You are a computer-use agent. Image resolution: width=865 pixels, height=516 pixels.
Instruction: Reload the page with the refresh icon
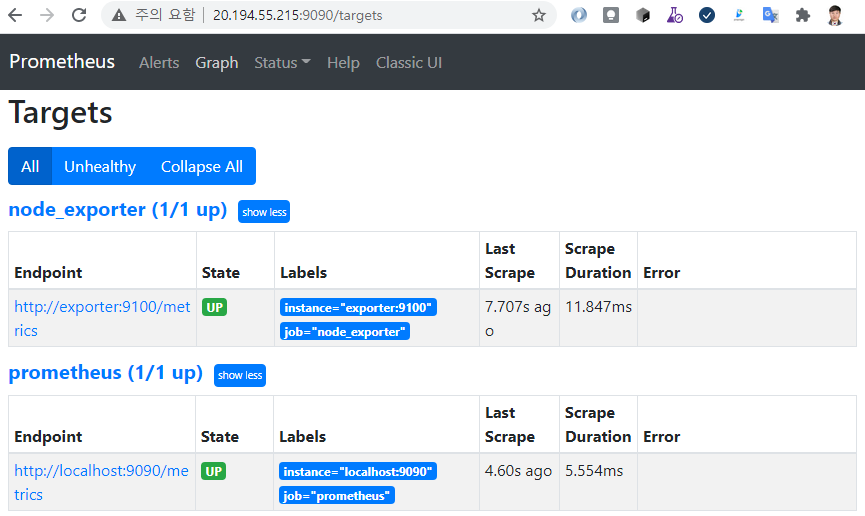pos(78,15)
